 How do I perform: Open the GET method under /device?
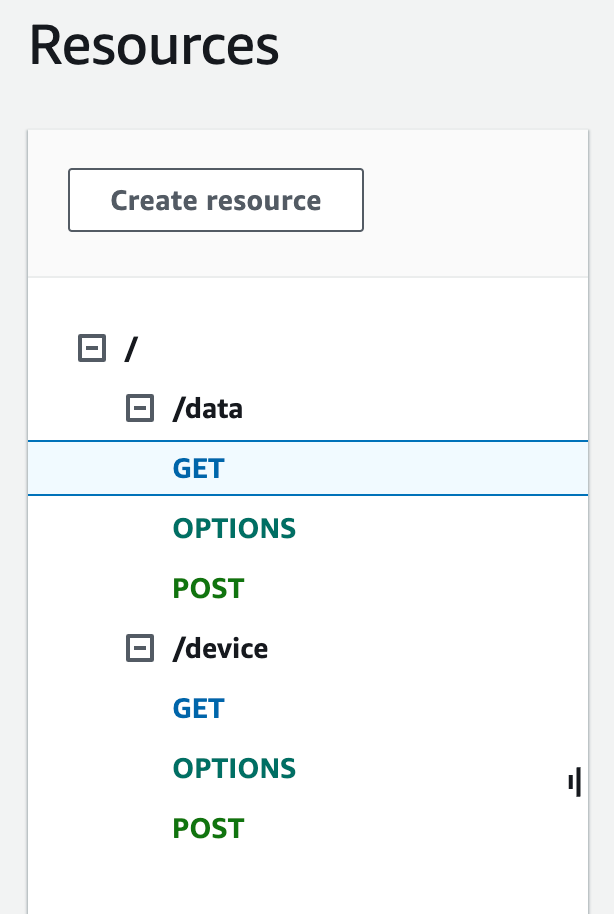[198, 709]
